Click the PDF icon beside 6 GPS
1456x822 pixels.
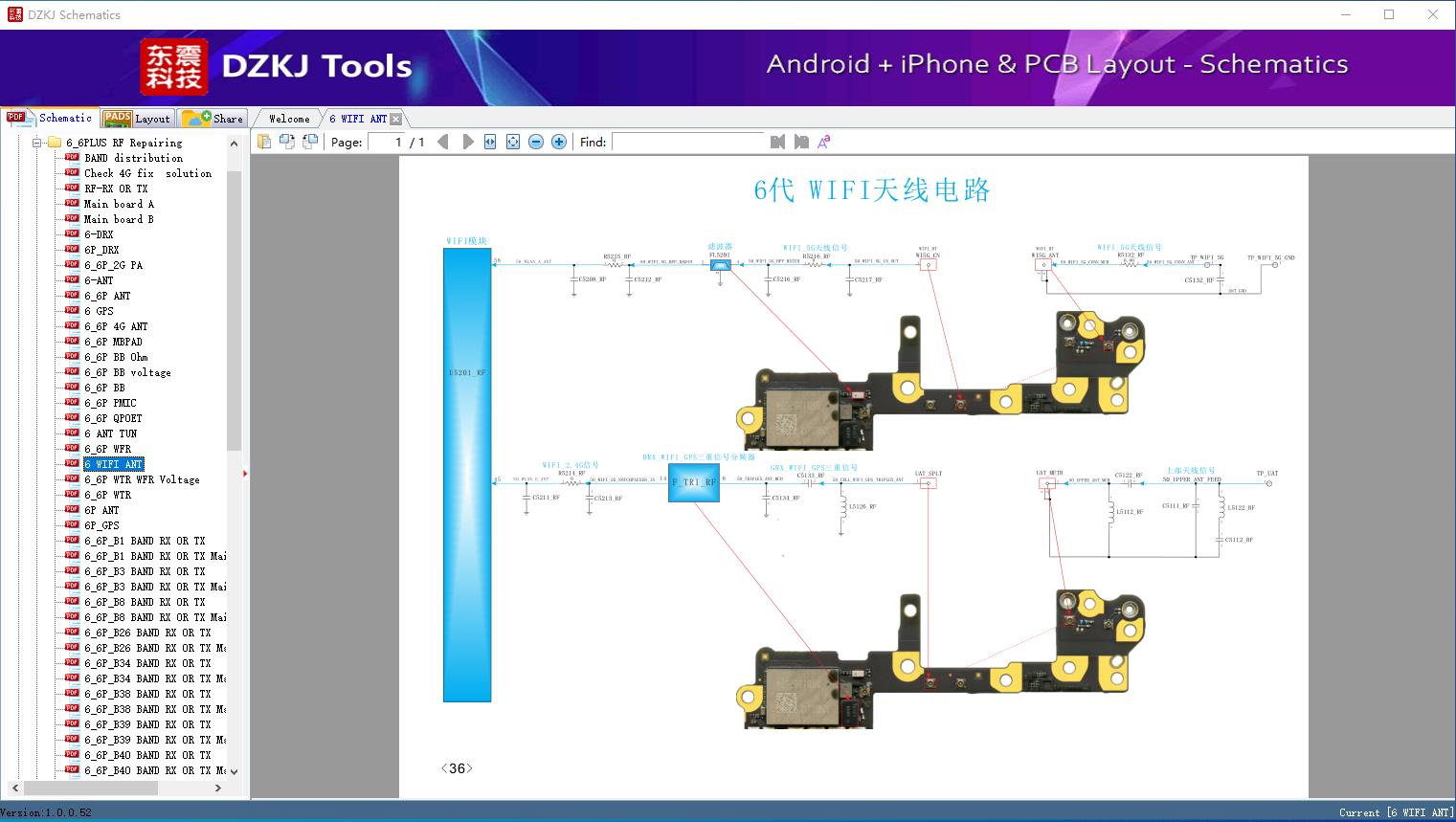pos(72,311)
